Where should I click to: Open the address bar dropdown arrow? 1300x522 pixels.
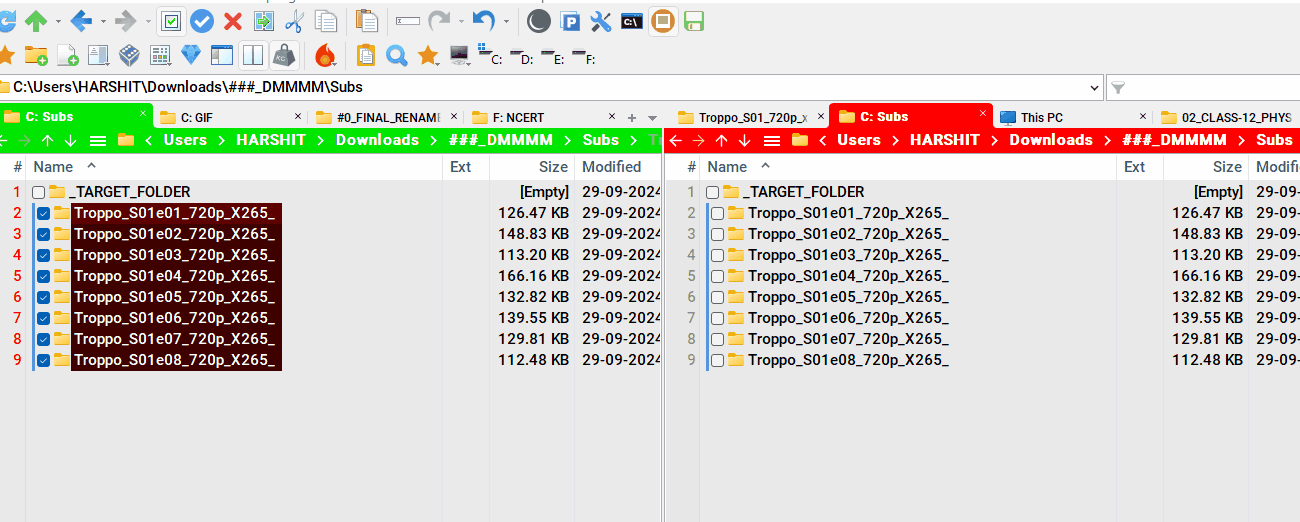1092,87
